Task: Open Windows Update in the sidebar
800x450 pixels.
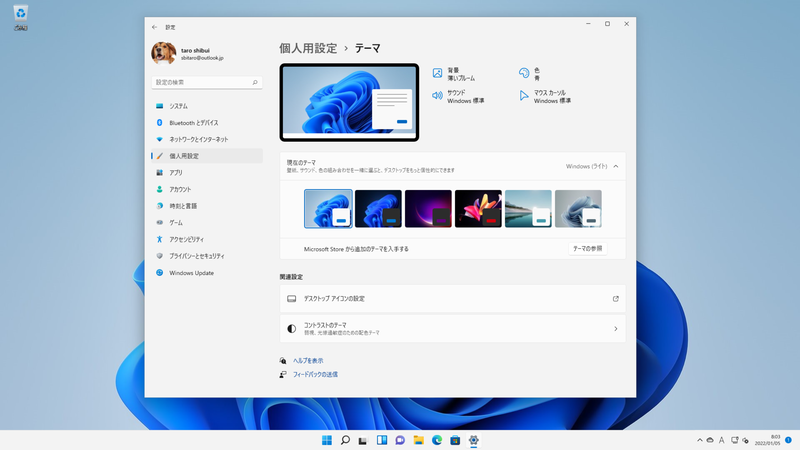Action: click(x=207, y=272)
